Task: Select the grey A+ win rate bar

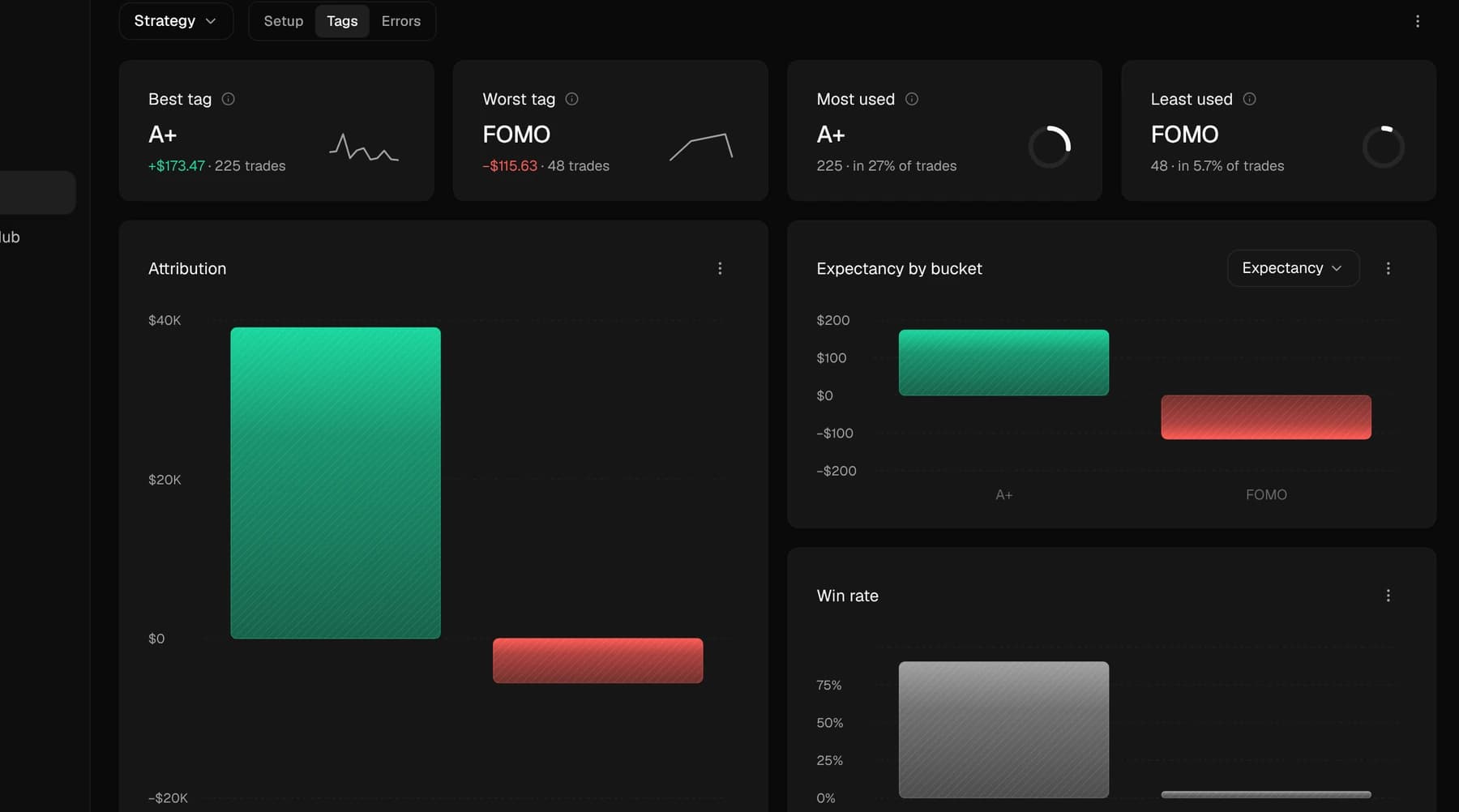Action: click(x=1003, y=729)
